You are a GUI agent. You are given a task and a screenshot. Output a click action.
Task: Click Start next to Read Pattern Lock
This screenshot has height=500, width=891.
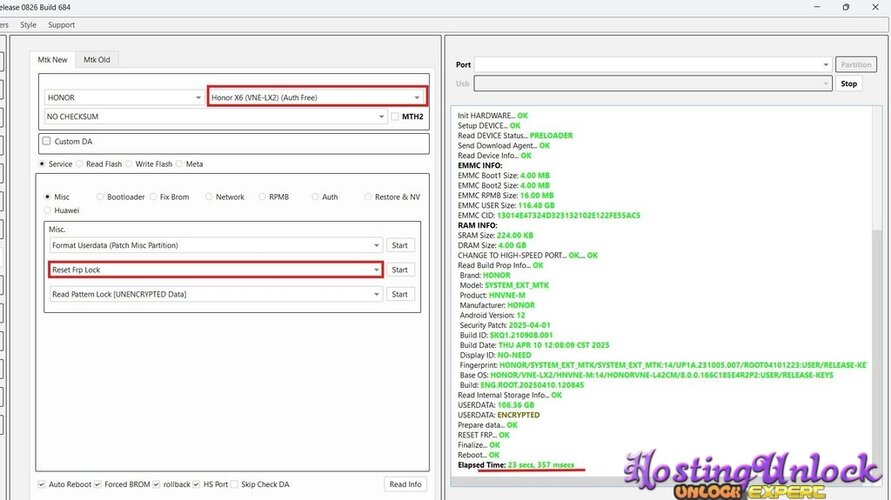pos(399,294)
